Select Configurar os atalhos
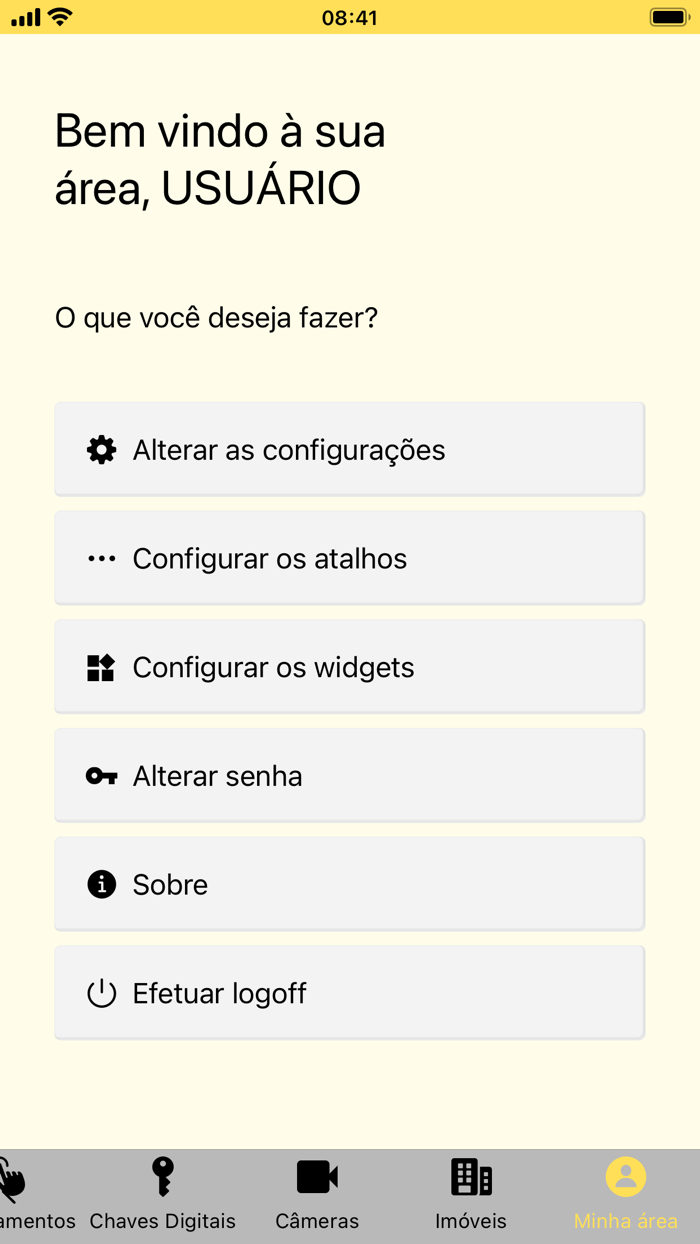 pyautogui.click(x=349, y=558)
